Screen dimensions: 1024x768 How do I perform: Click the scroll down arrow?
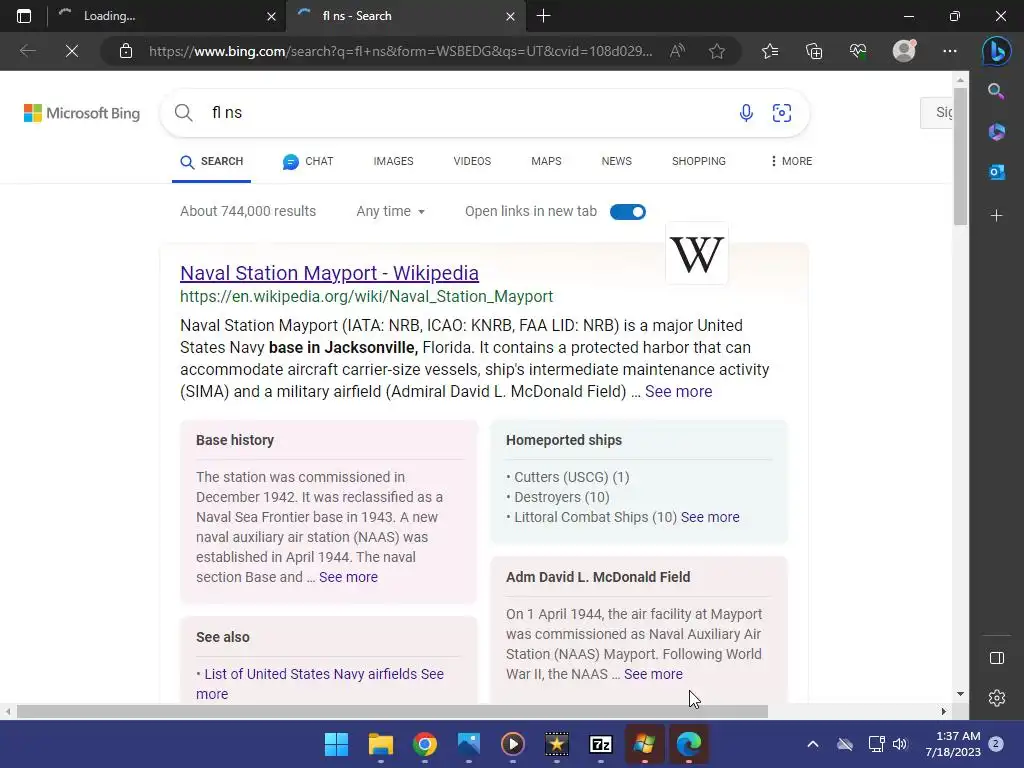click(960, 694)
